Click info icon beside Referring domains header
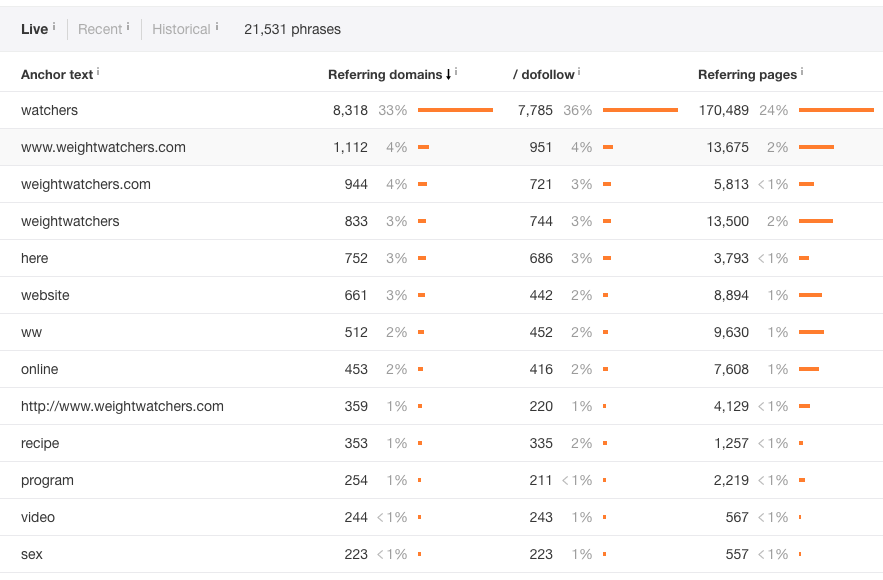This screenshot has width=883, height=580. tap(456, 72)
